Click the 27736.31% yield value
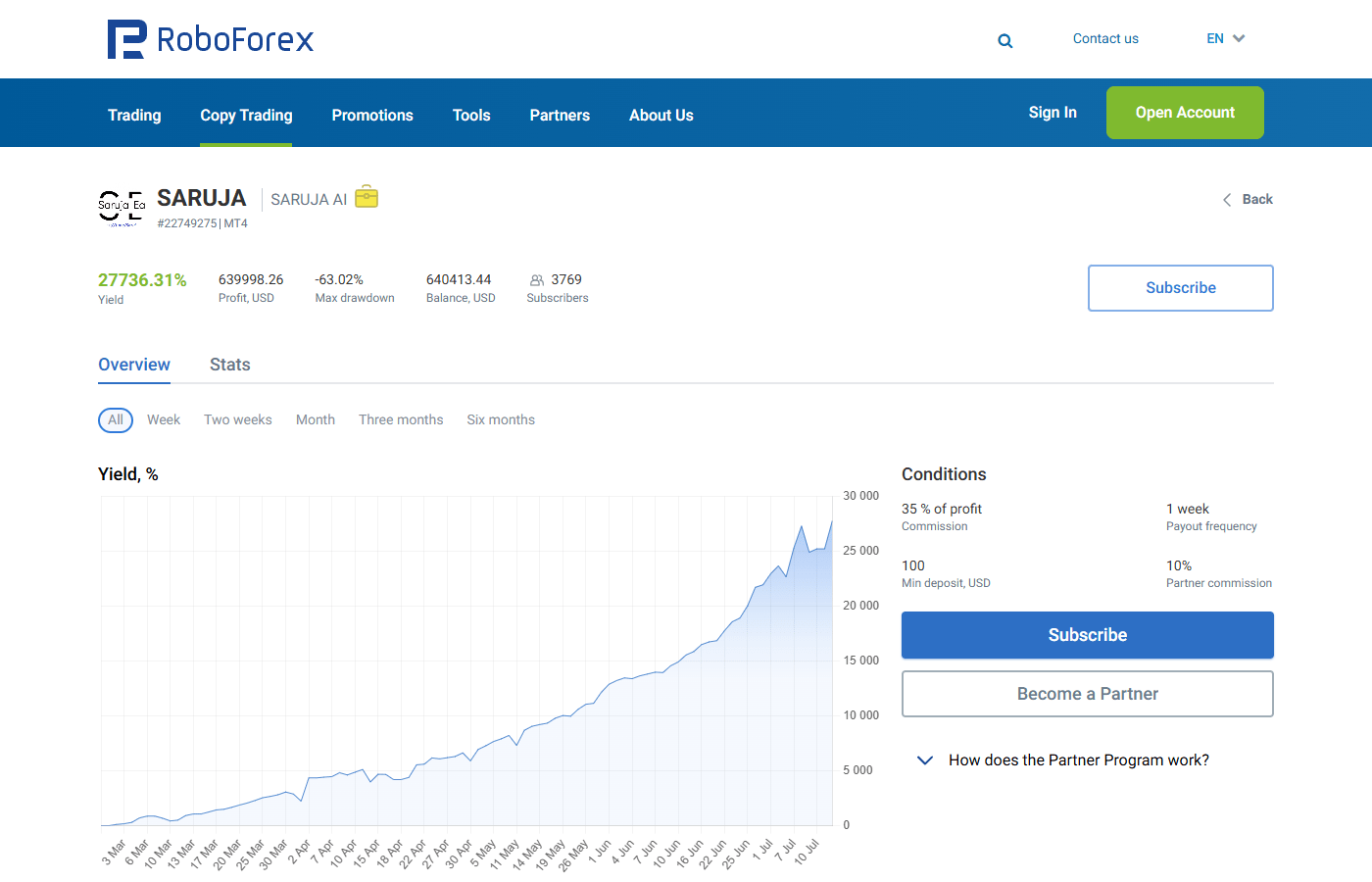 pos(142,280)
